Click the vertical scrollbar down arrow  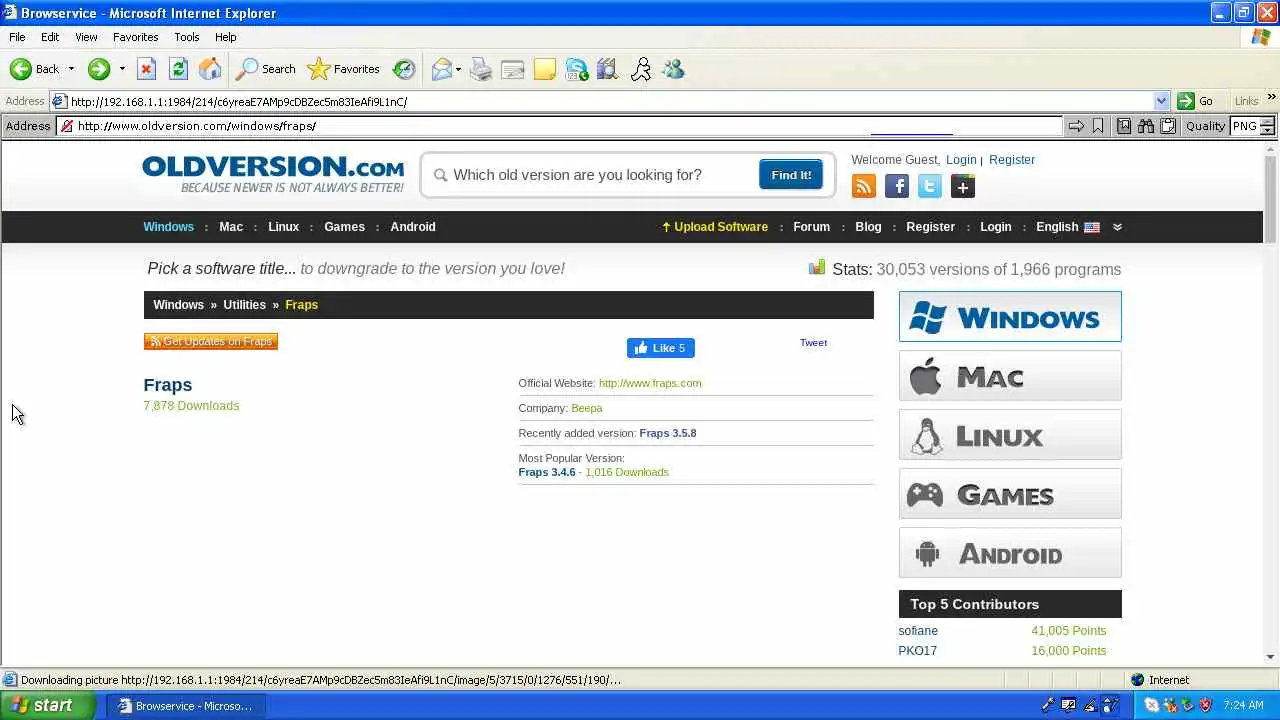(x=1271, y=657)
